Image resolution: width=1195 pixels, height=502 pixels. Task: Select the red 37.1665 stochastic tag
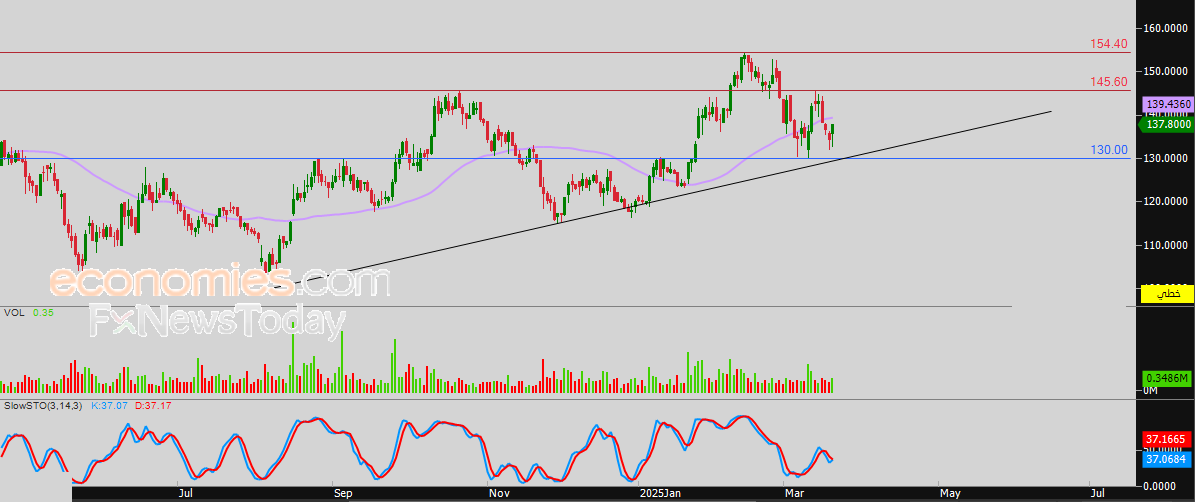point(1166,440)
